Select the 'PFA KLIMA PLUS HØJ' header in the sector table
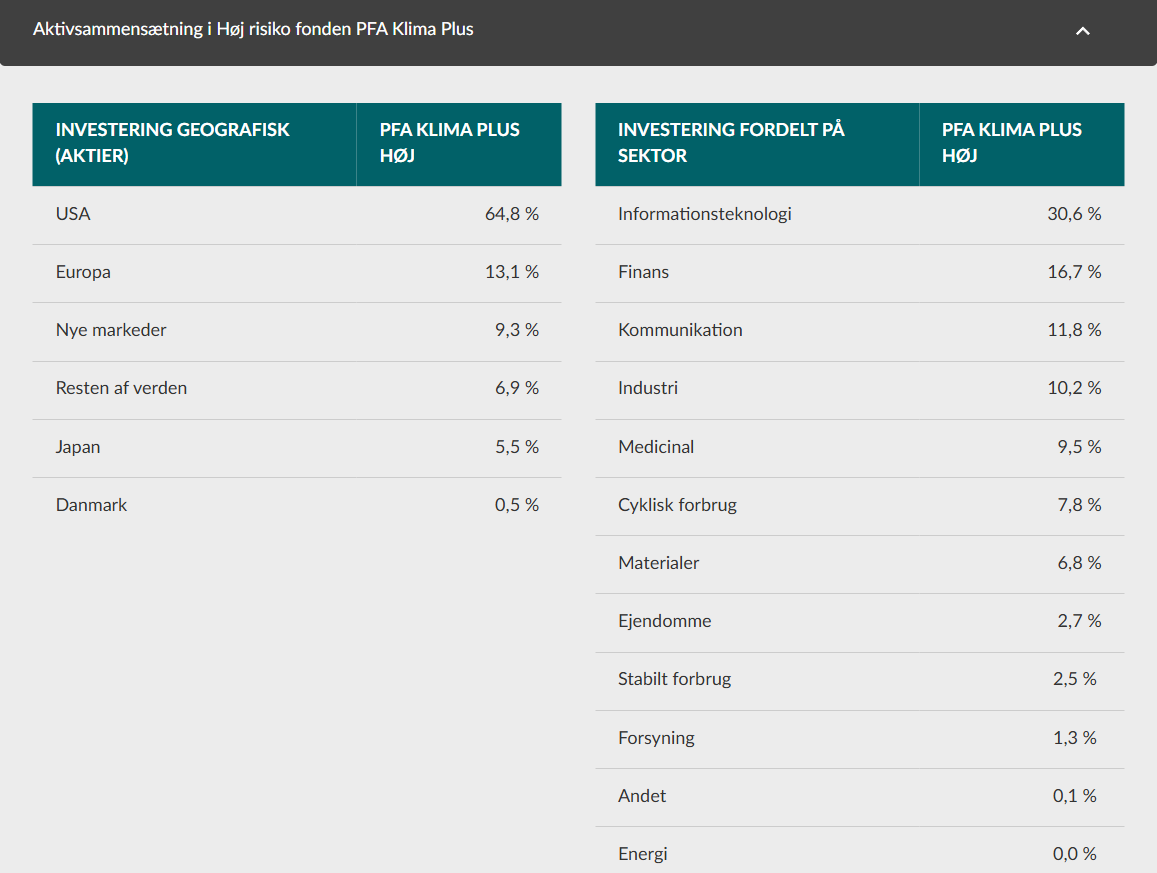The width and height of the screenshot is (1157, 873). pyautogui.click(x=1022, y=144)
